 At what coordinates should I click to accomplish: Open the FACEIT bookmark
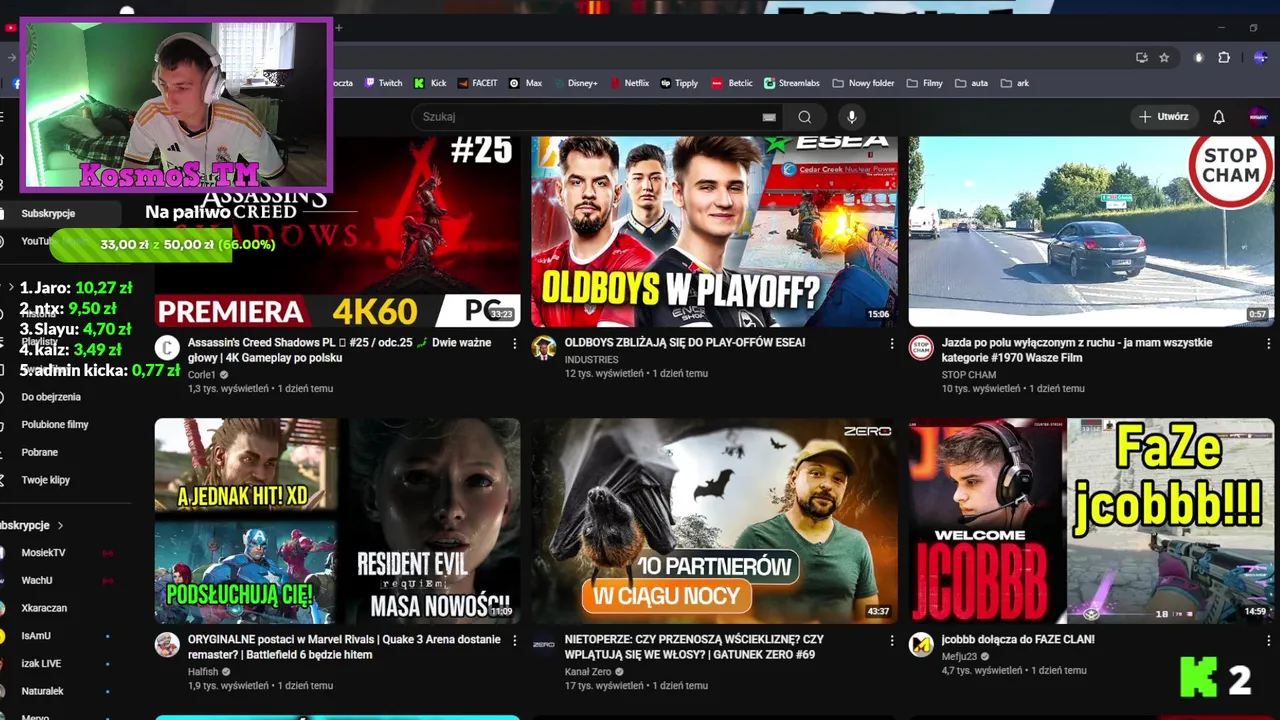click(477, 83)
